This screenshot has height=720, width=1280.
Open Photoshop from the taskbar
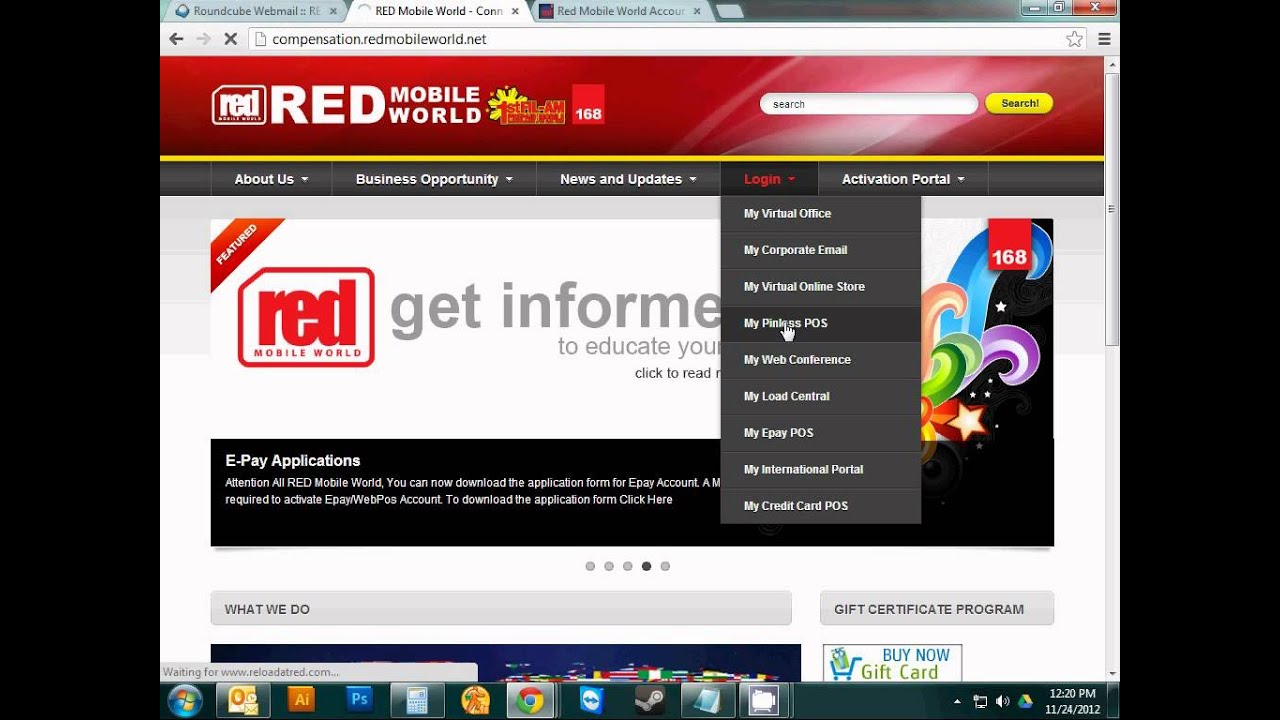tap(359, 700)
